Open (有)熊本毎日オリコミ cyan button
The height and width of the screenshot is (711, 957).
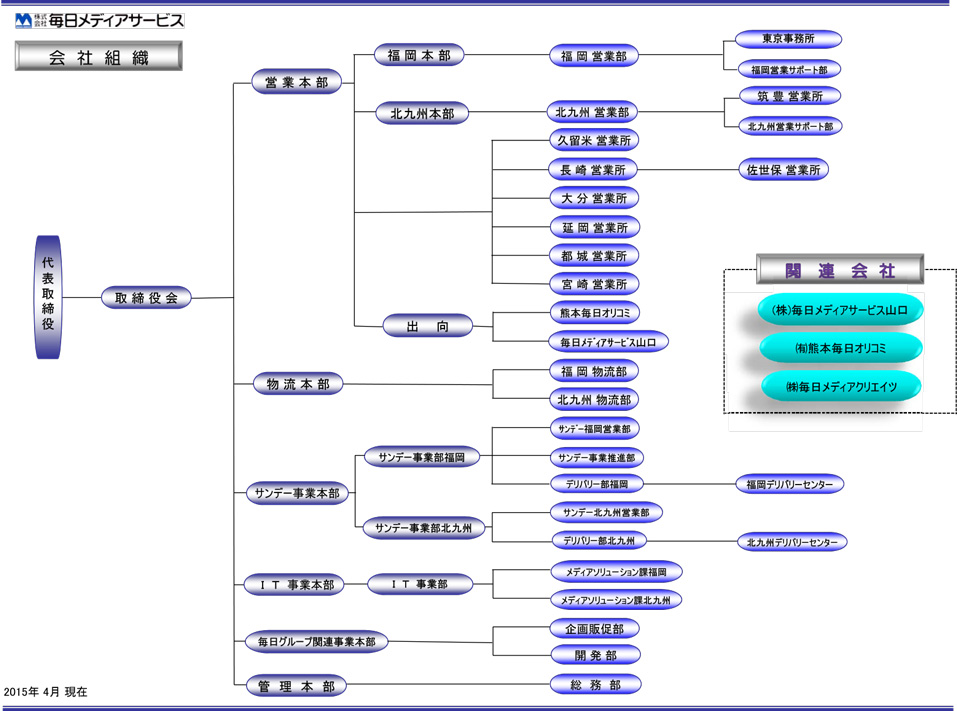point(840,348)
